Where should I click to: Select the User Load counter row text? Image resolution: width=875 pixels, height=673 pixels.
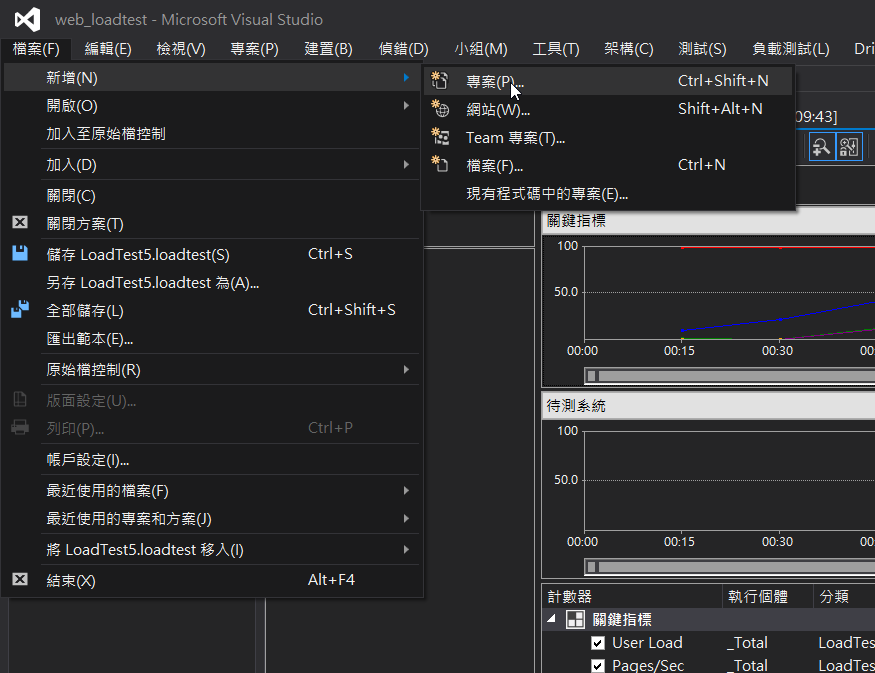[647, 643]
